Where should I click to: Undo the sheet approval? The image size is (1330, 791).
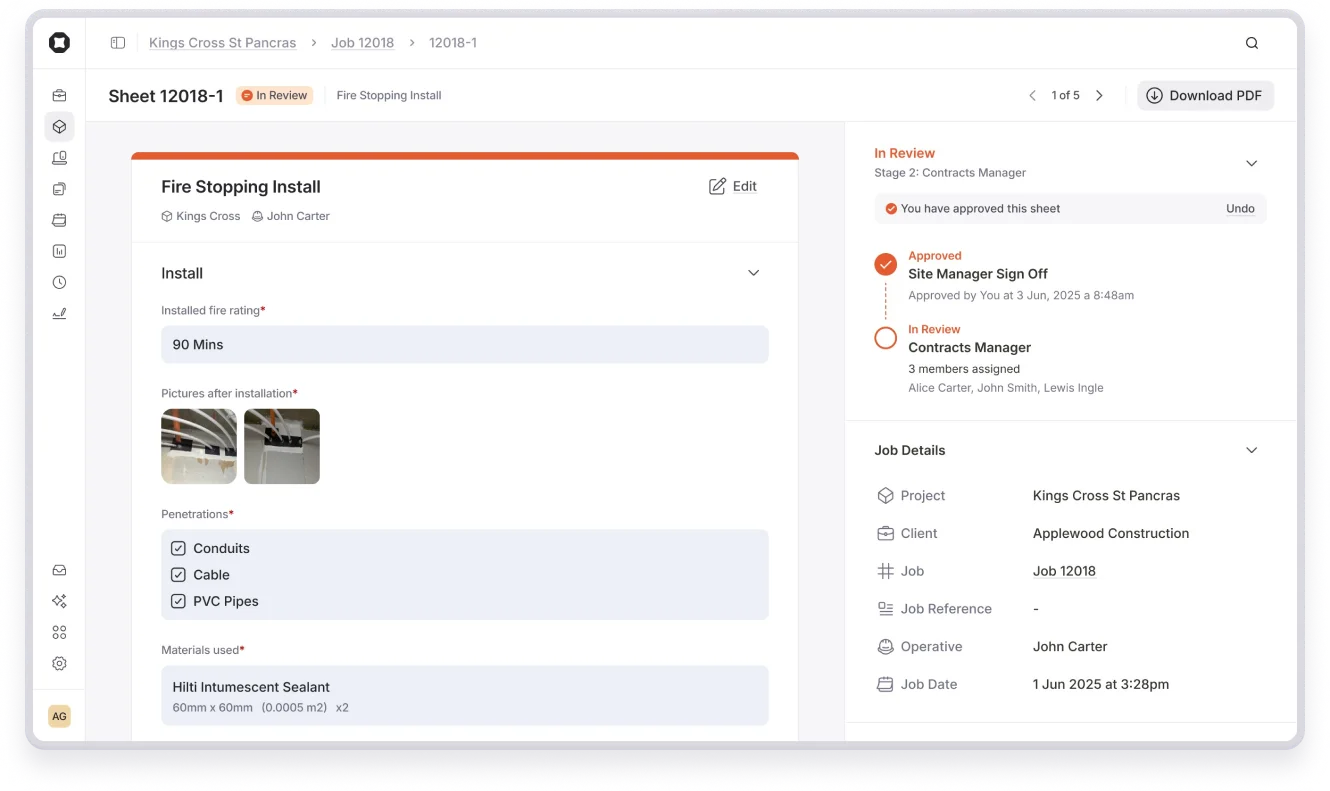point(1240,209)
